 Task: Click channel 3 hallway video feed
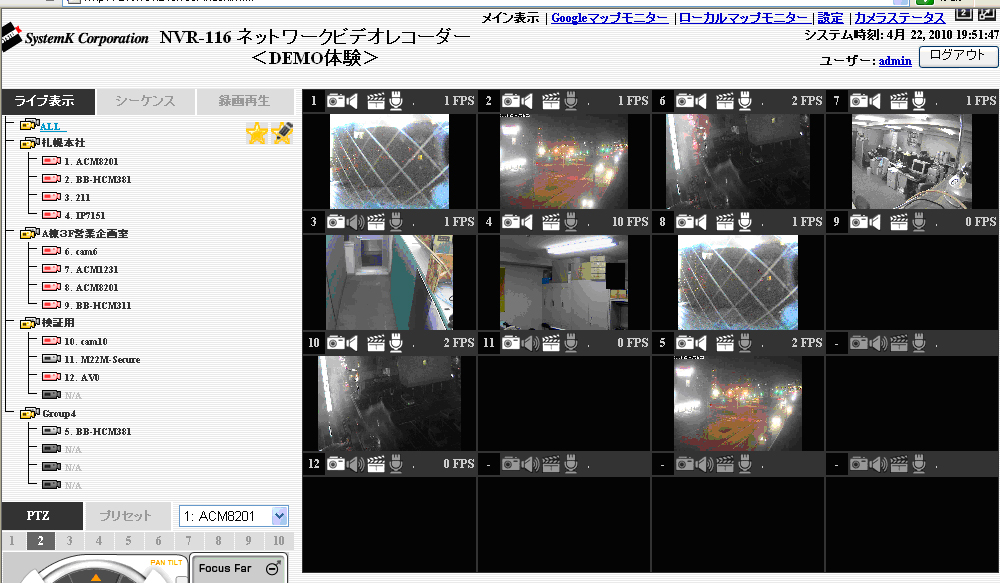click(x=389, y=282)
